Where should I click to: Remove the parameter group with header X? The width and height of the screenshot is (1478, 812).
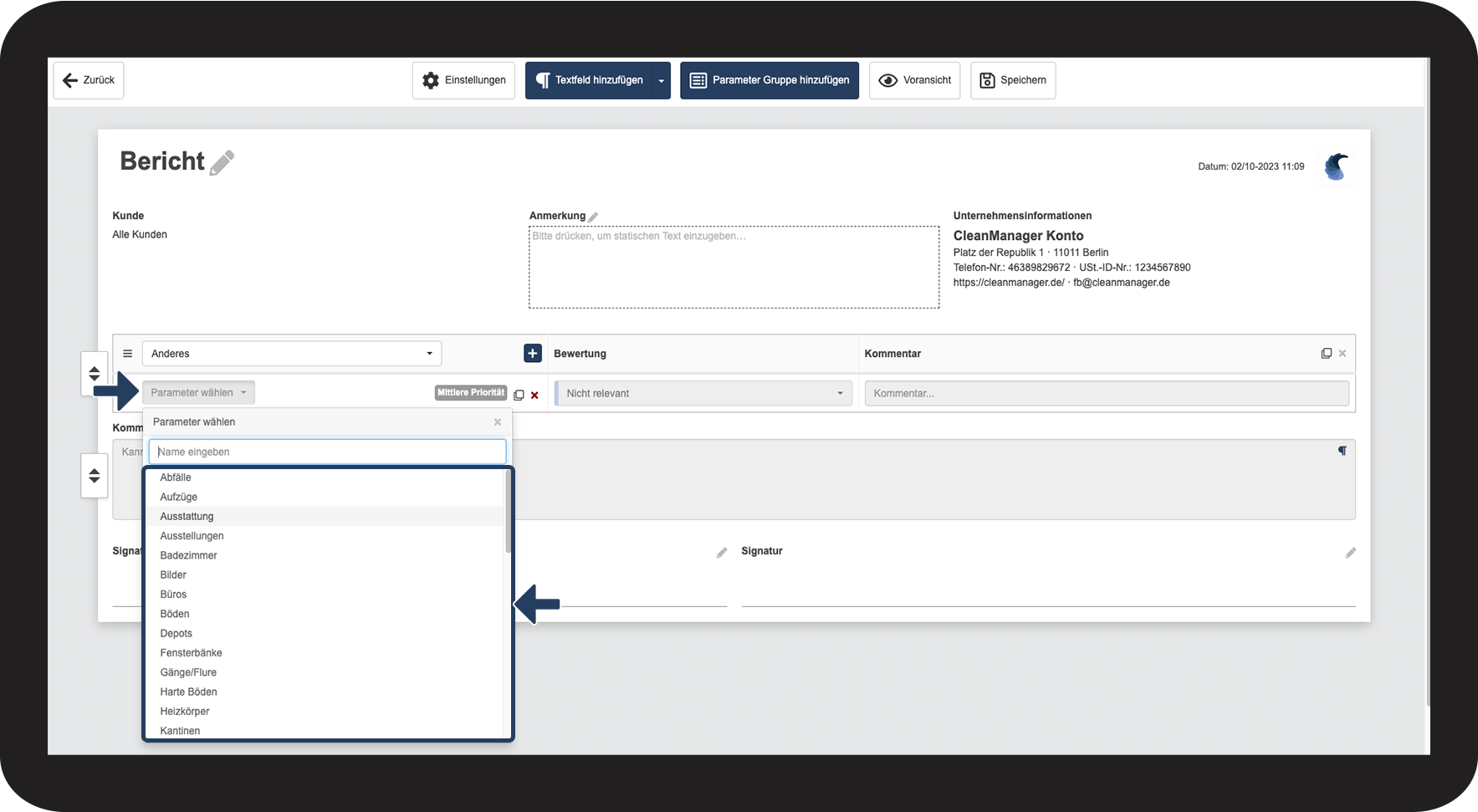[x=1342, y=354]
